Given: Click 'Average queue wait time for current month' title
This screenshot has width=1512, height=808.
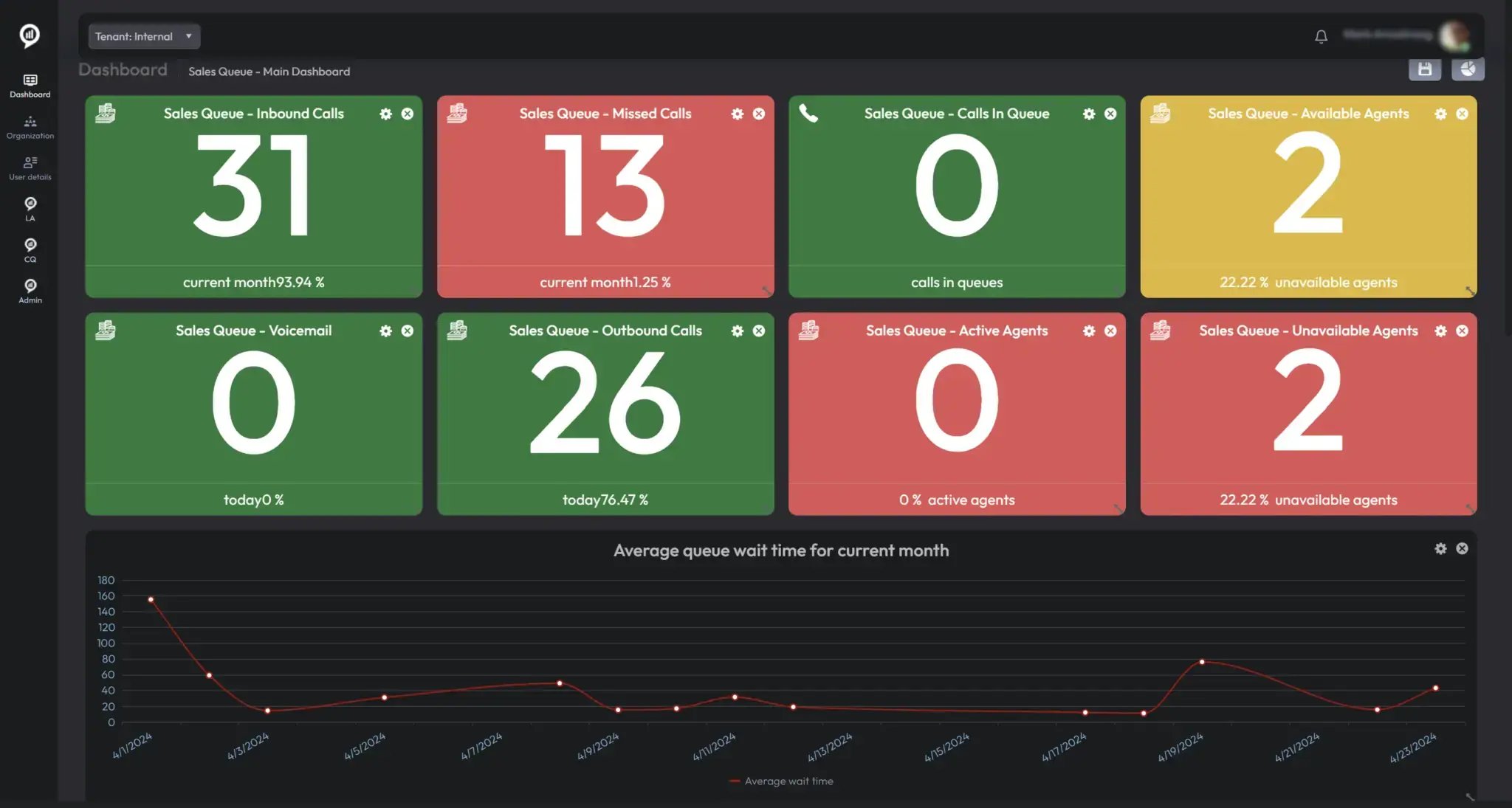Looking at the screenshot, I should pos(781,550).
